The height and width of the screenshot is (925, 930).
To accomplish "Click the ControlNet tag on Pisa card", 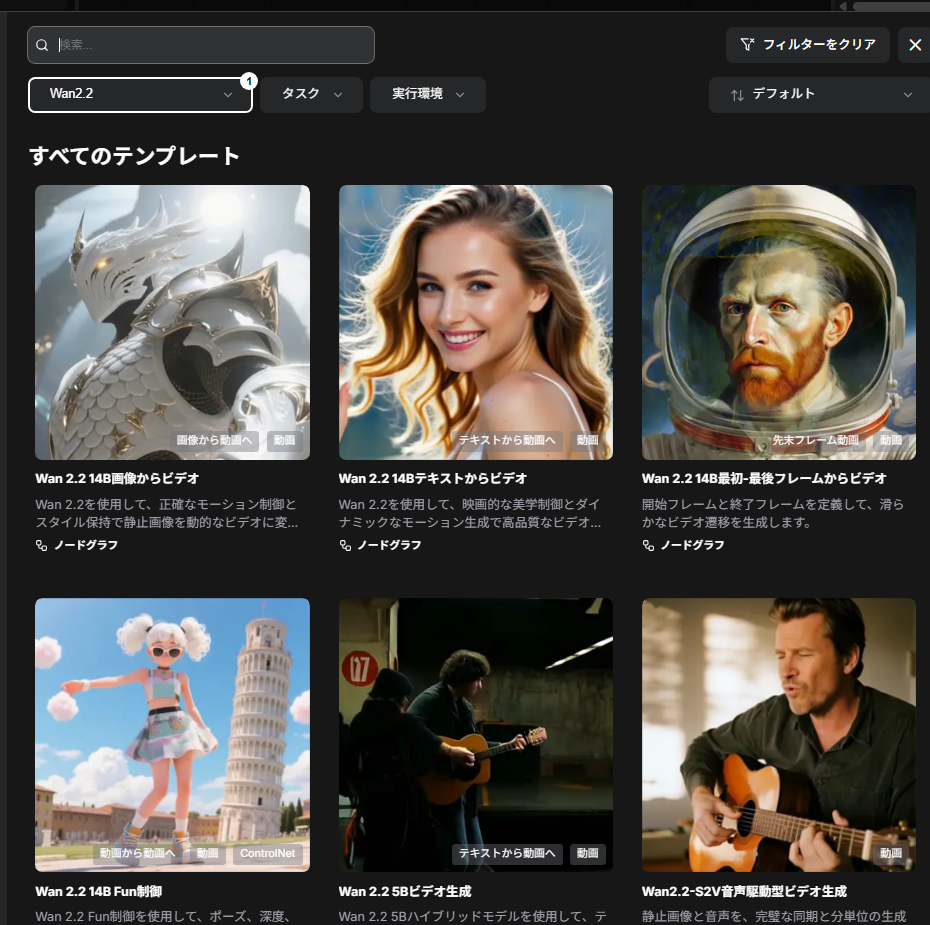I will [267, 853].
